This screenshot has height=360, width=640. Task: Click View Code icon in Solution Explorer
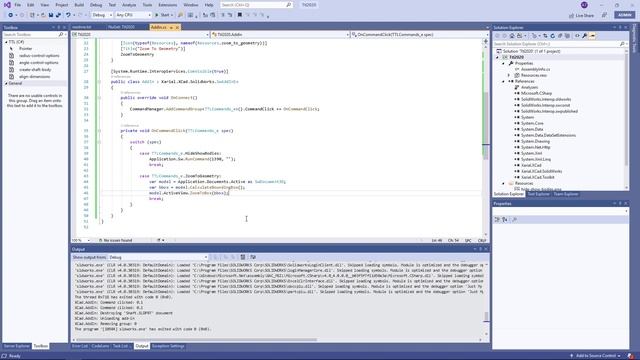pos(577,36)
